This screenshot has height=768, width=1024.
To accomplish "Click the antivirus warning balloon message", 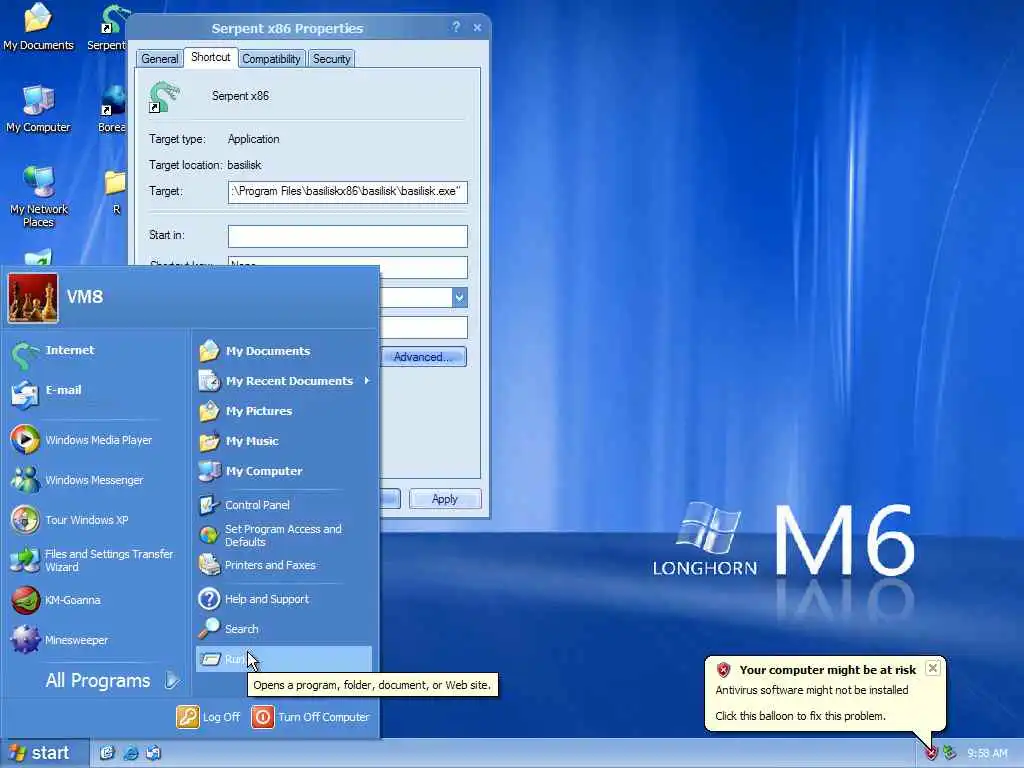I will [x=812, y=690].
